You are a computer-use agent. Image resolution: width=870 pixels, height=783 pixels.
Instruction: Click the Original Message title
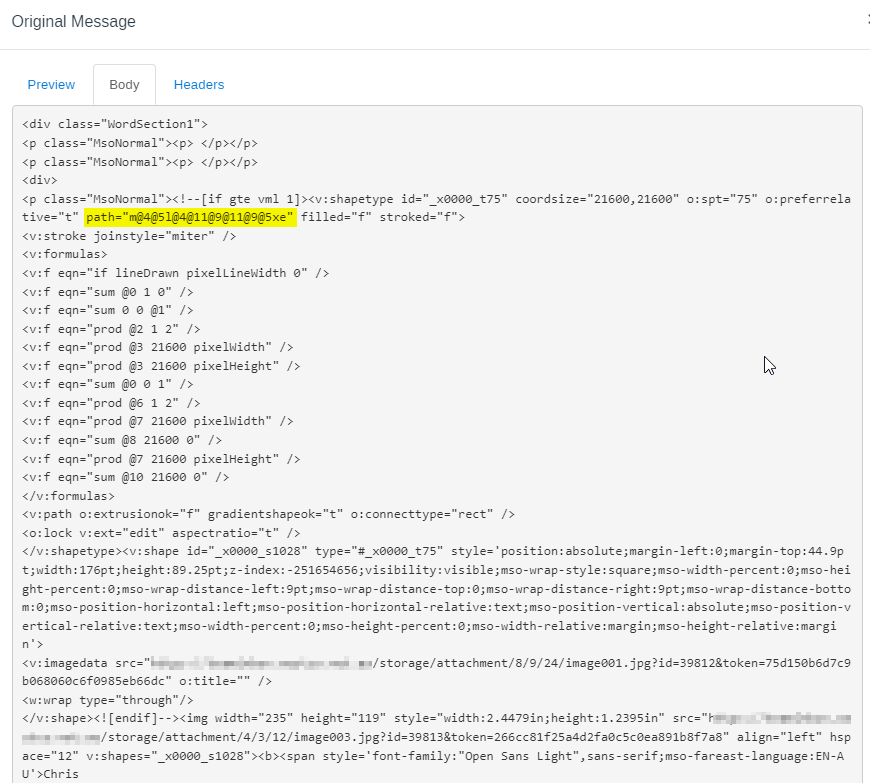pyautogui.click(x=73, y=21)
